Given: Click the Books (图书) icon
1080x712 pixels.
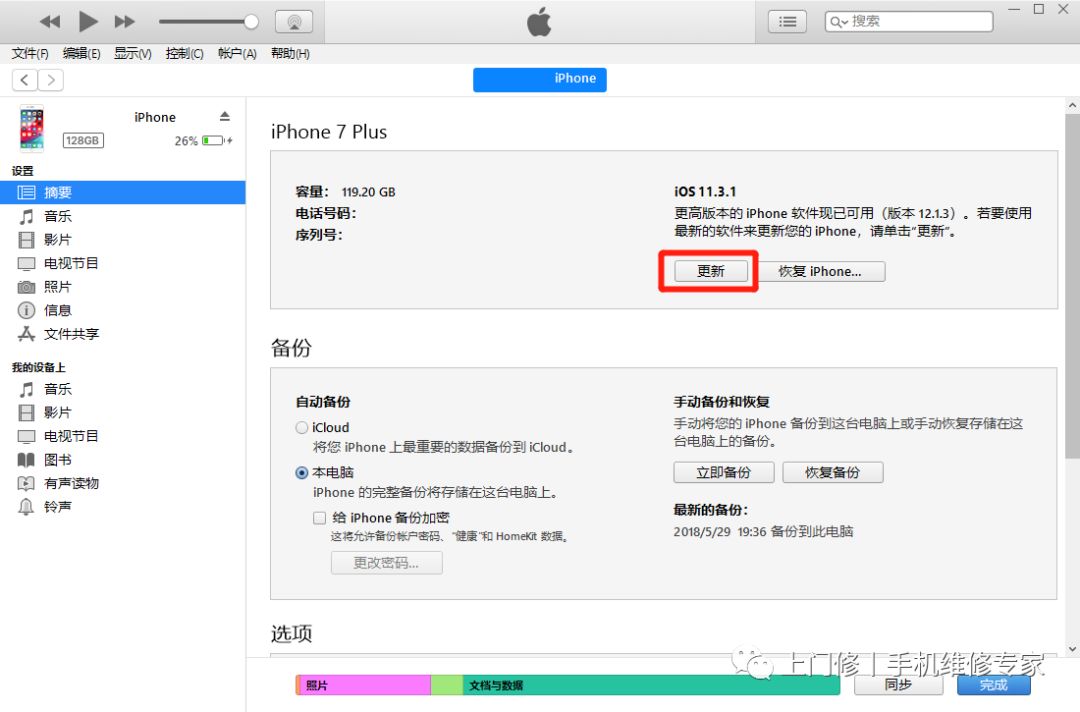Looking at the screenshot, I should pyautogui.click(x=26, y=460).
